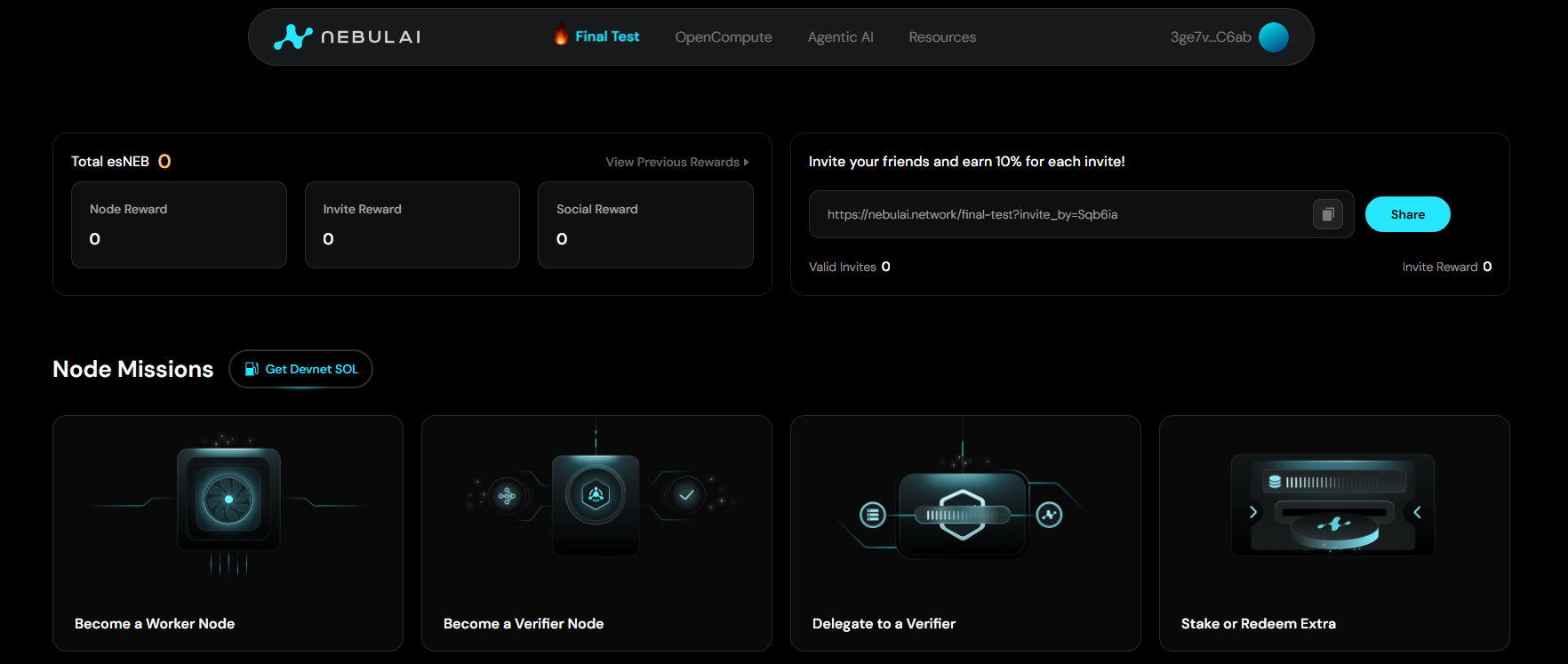Go to the Agentic AI tab
This screenshot has width=1568, height=664.
pyautogui.click(x=840, y=37)
